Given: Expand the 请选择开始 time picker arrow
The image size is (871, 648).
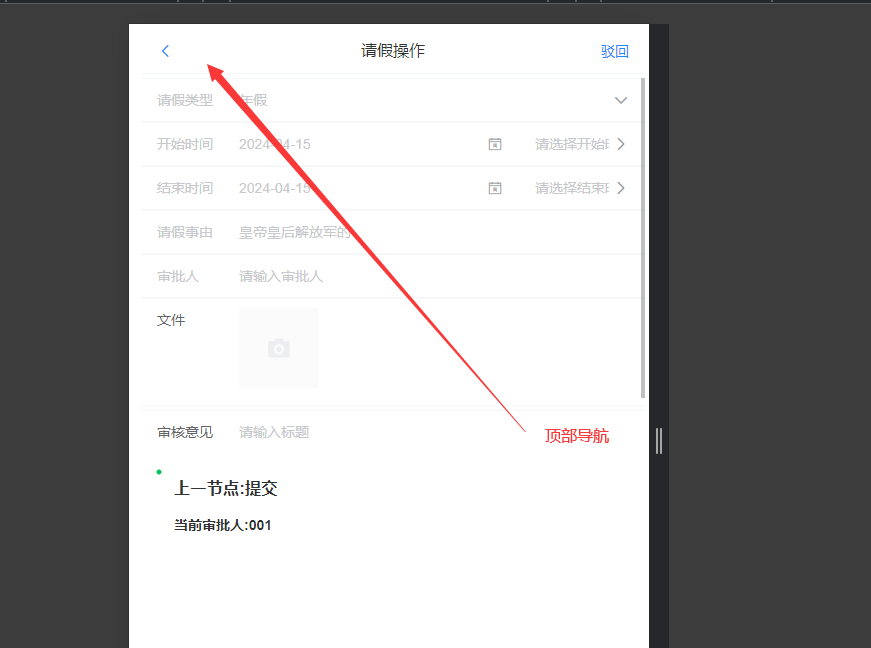Looking at the screenshot, I should point(621,144).
